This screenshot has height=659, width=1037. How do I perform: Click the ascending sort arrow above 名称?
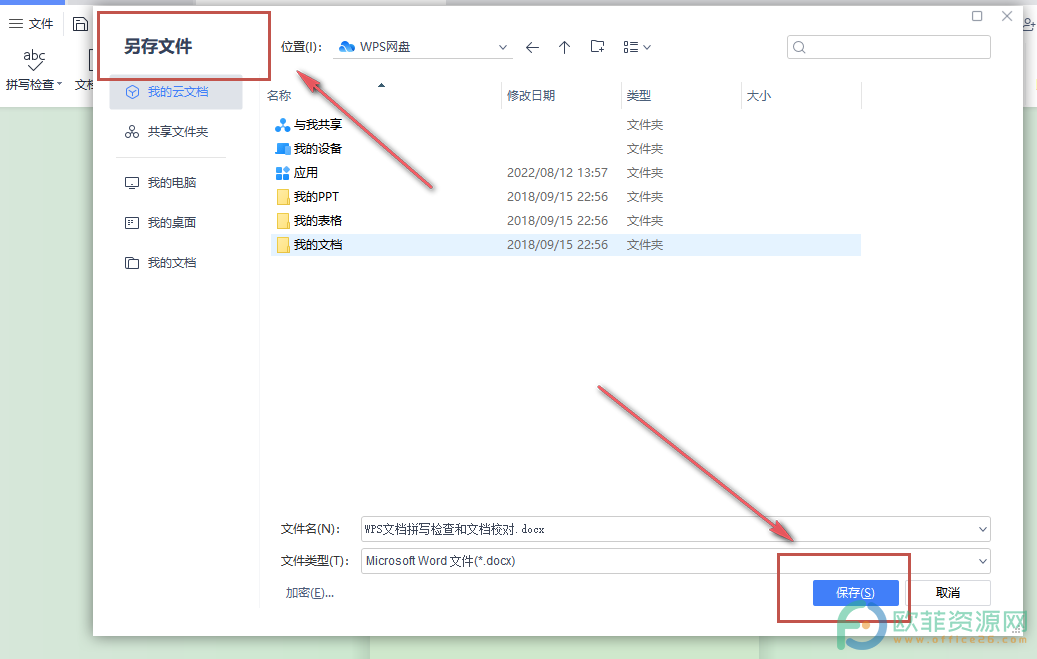pyautogui.click(x=381, y=85)
